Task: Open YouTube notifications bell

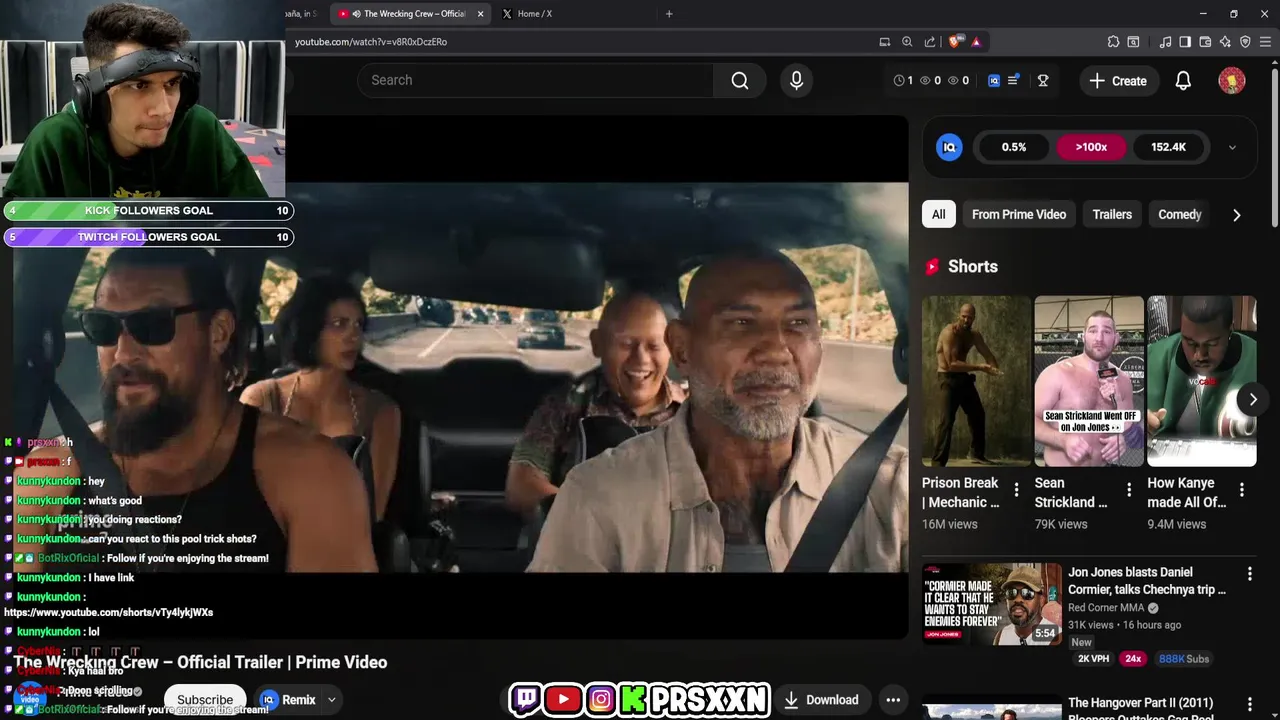Action: (x=1183, y=81)
